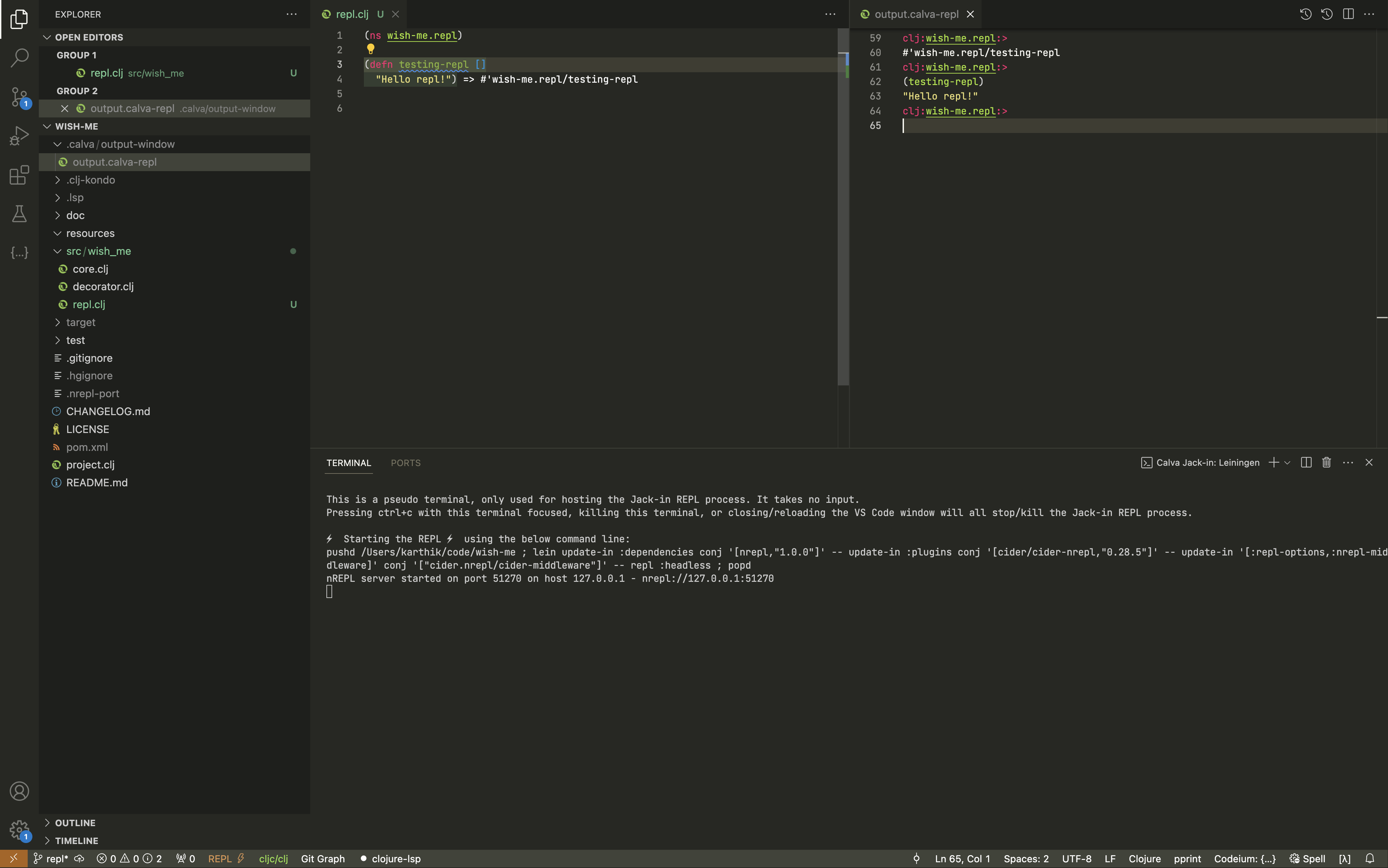The image size is (1388, 868).
Task: Open Git Graph from status bar
Action: pos(323,859)
